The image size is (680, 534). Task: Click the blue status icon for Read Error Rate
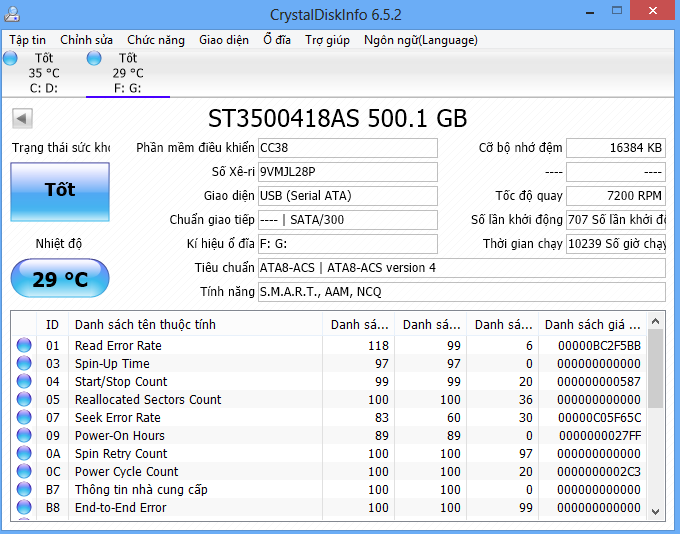click(24, 346)
